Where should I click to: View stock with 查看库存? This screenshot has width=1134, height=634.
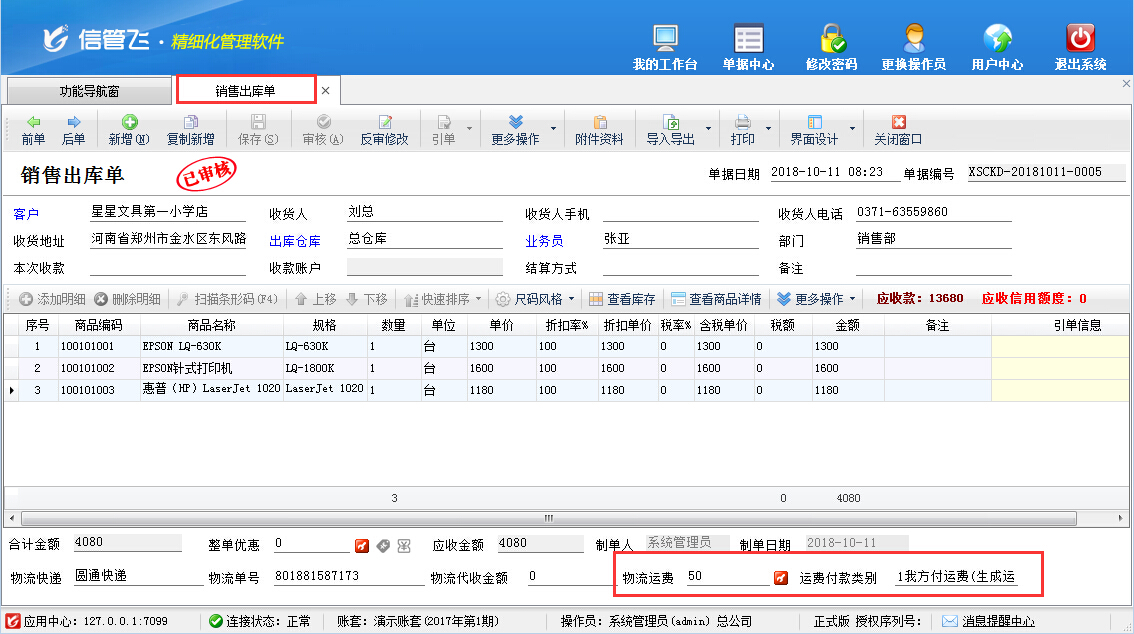pos(622,299)
